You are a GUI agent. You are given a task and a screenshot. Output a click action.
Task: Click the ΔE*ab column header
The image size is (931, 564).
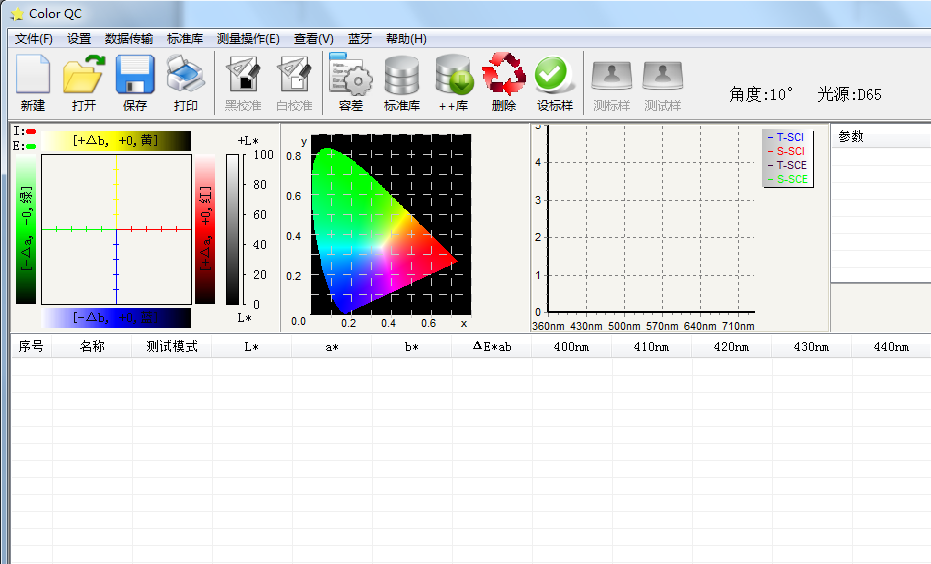click(x=492, y=347)
